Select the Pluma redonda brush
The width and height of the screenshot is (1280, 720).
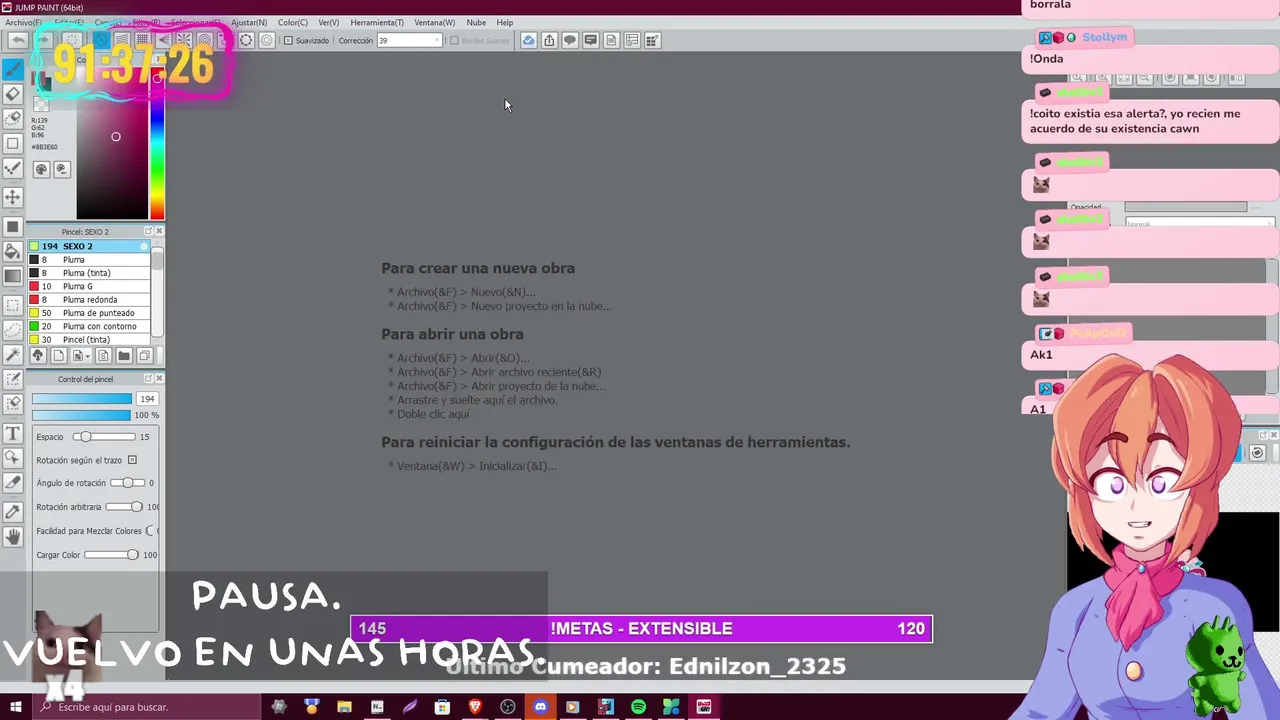(90, 300)
